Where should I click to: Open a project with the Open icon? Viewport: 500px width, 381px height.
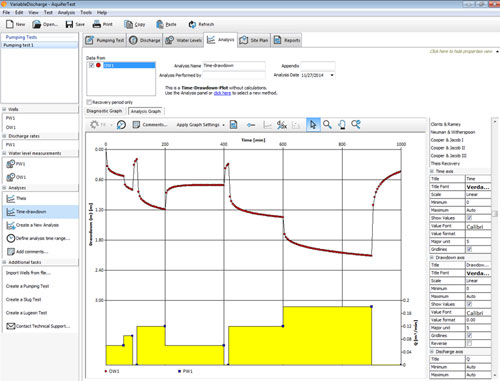(x=36, y=24)
